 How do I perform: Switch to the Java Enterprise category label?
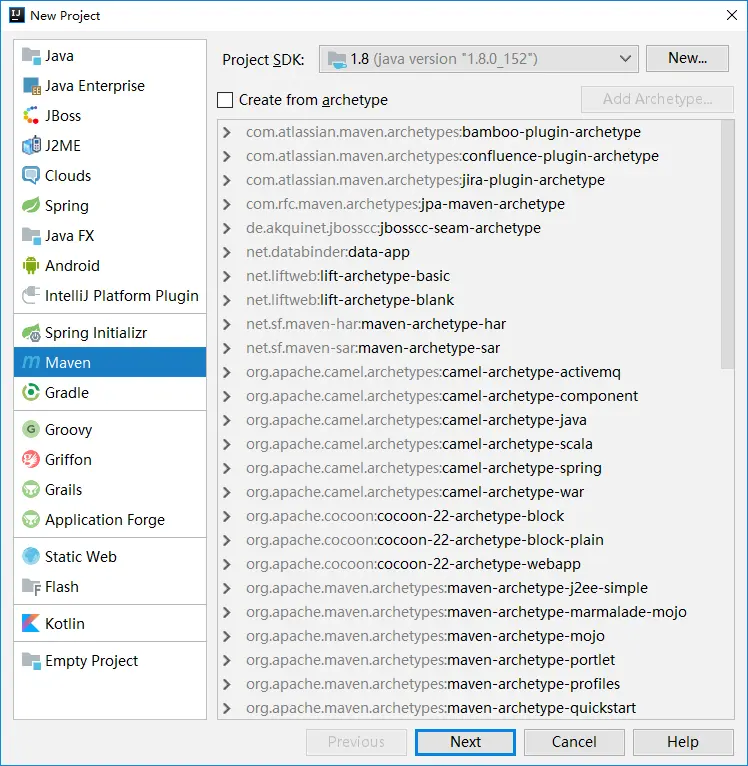95,86
